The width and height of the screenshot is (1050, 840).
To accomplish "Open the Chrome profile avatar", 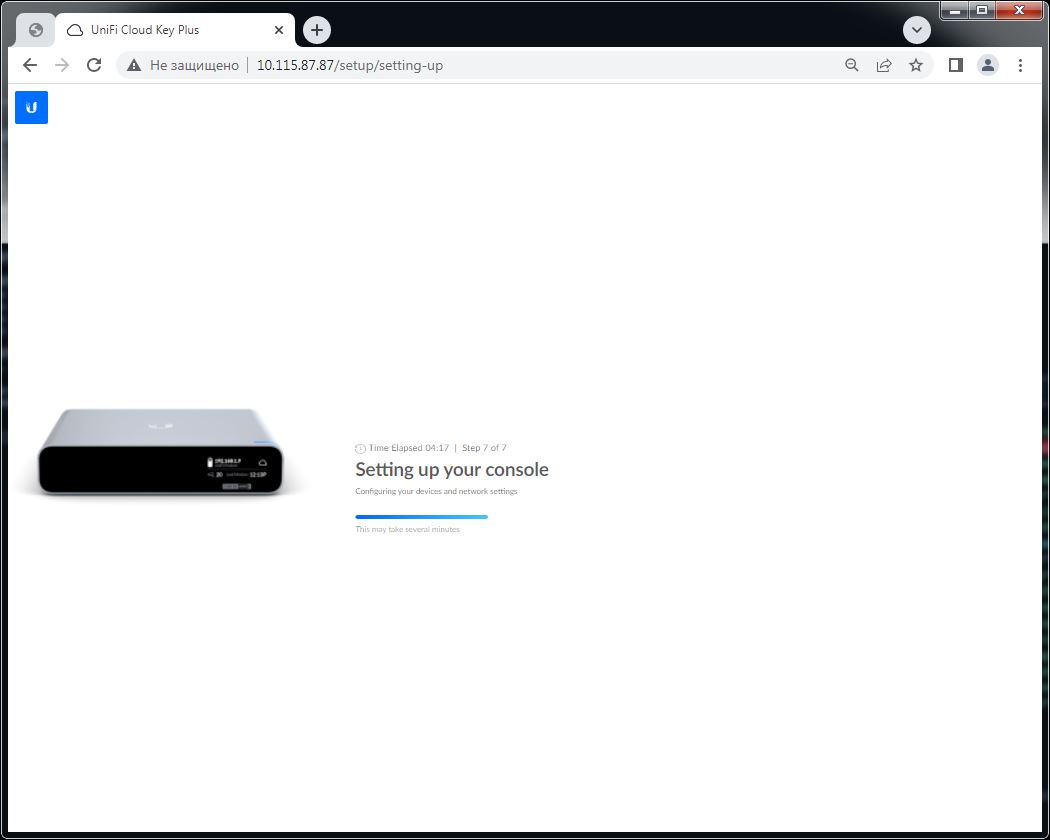I will click(988, 65).
